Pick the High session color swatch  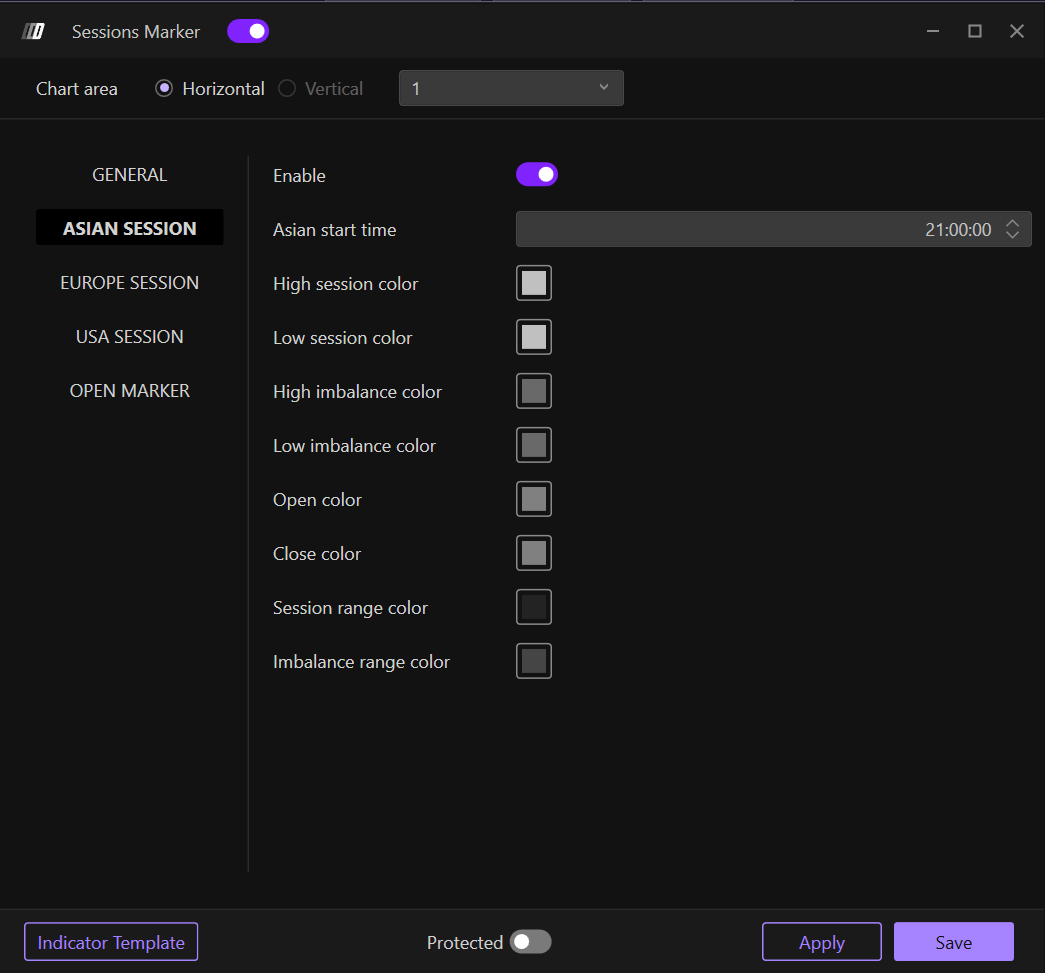coord(534,283)
